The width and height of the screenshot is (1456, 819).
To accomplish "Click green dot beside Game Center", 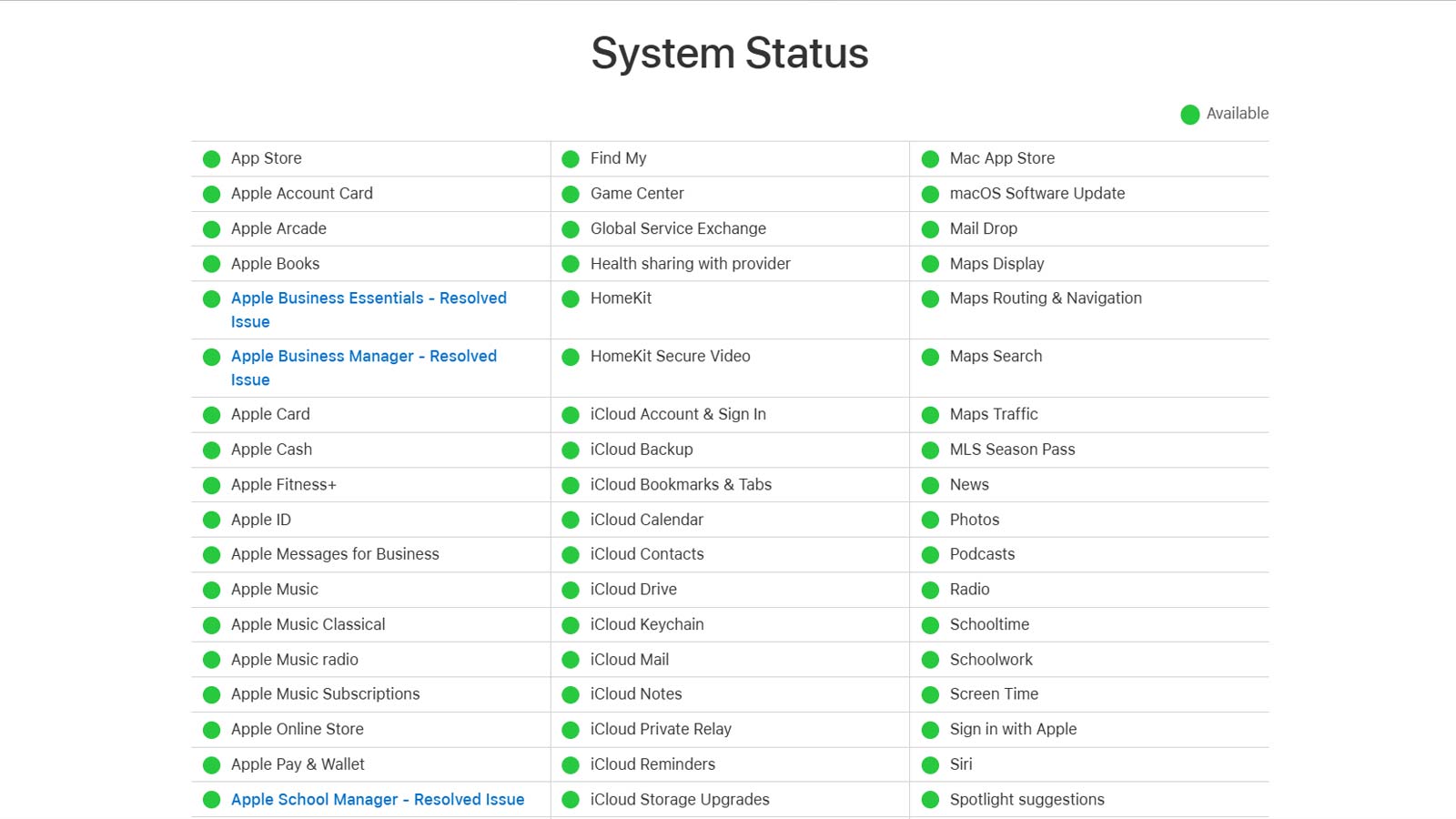I will click(x=571, y=194).
